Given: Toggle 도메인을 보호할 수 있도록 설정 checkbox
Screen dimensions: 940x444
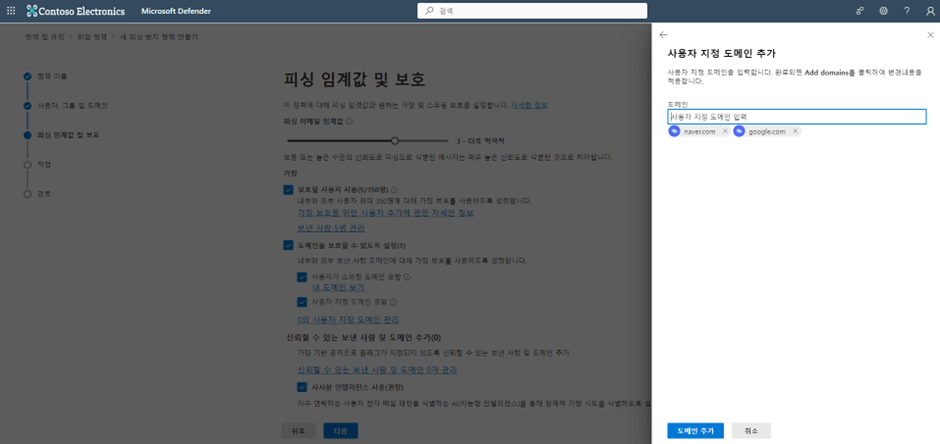Looking at the screenshot, I should tap(288, 245).
